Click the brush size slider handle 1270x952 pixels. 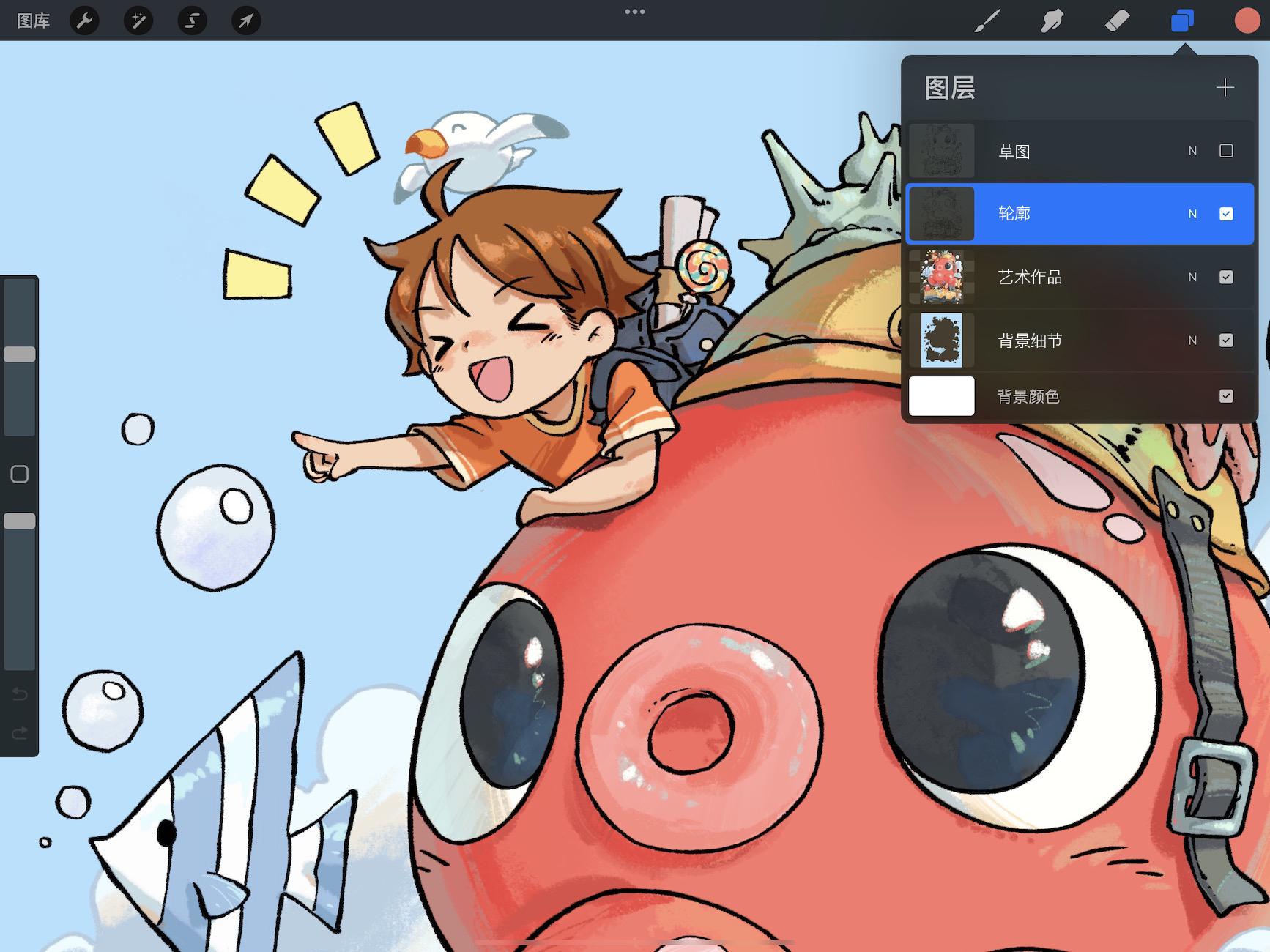tap(20, 354)
